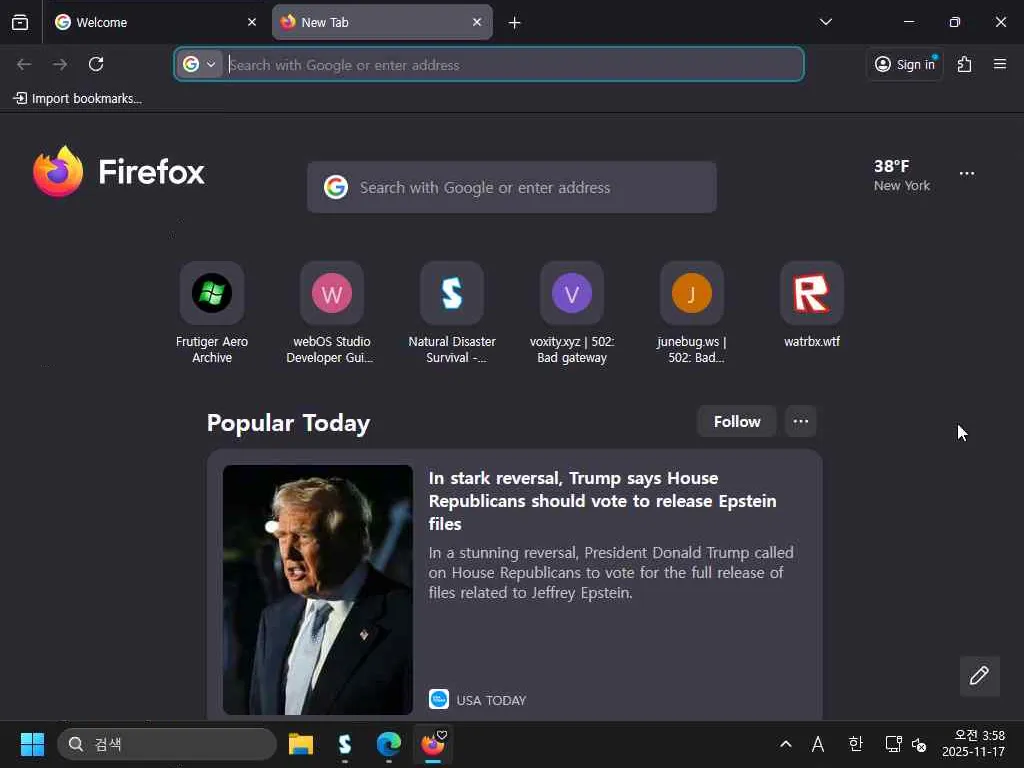
Task: Select the New Tab tab
Action: [382, 22]
